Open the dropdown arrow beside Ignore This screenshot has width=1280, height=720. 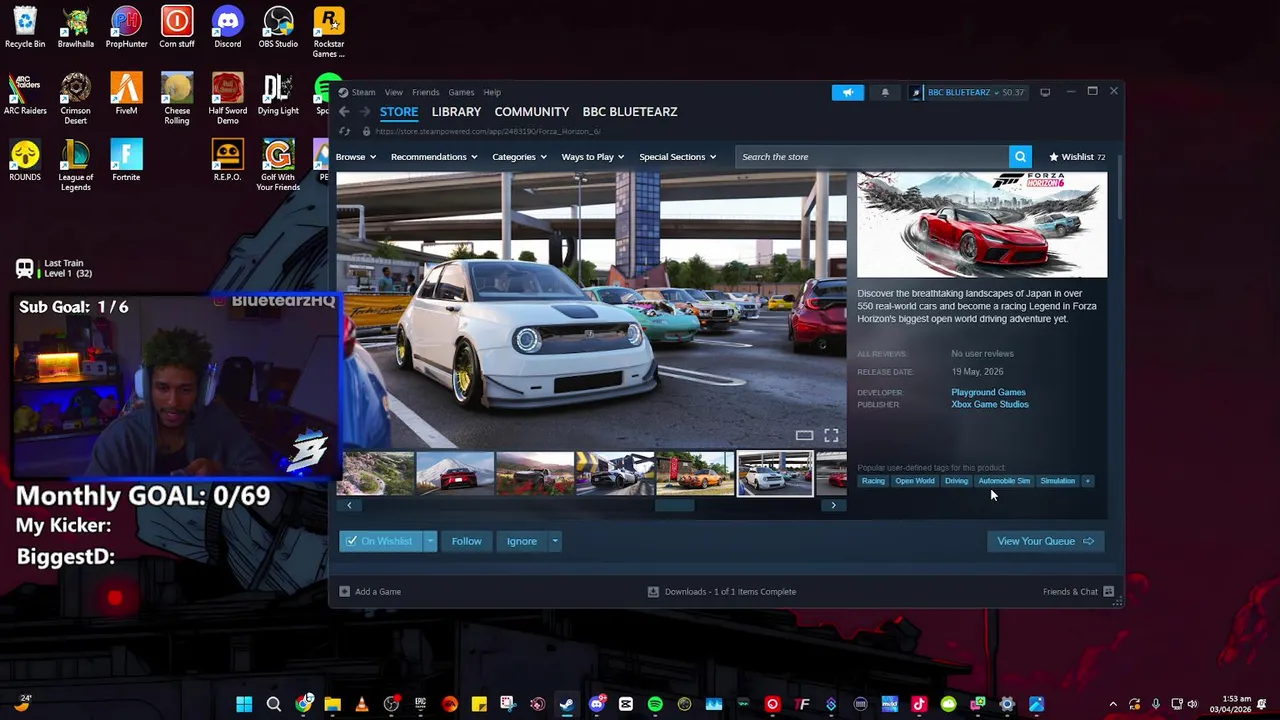pos(555,541)
